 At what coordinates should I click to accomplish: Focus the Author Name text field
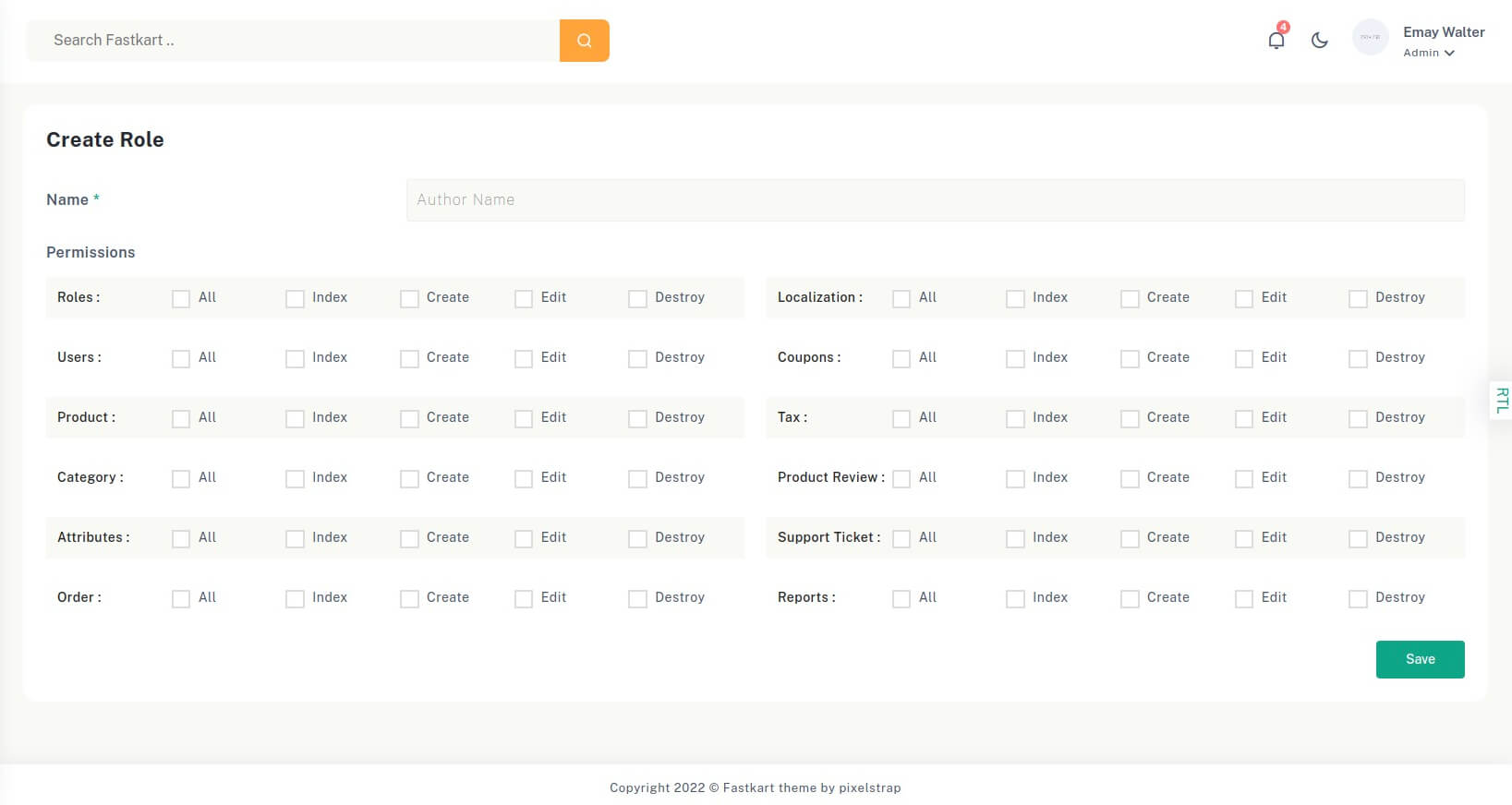coord(935,200)
